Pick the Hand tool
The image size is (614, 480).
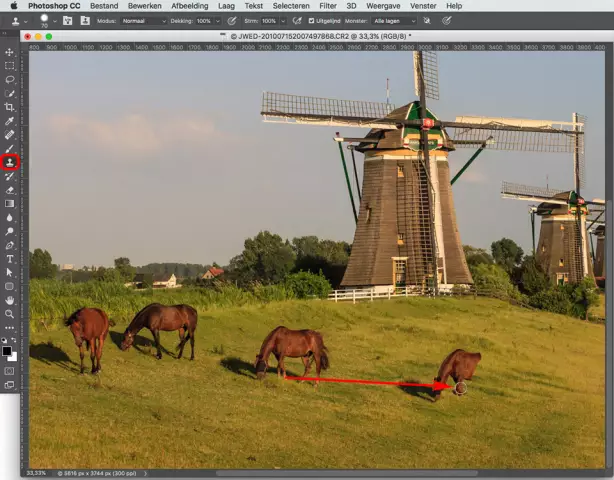point(10,299)
